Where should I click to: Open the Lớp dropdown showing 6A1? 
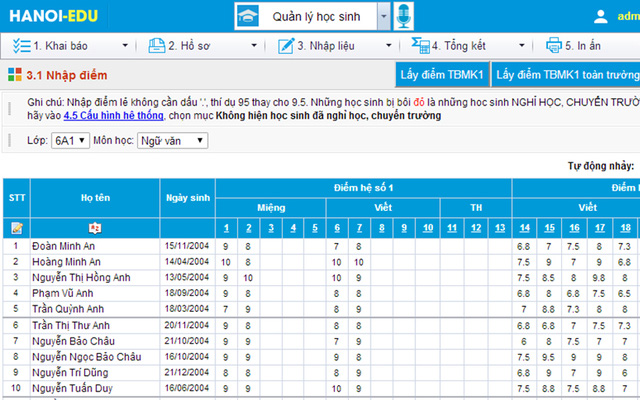pos(70,141)
